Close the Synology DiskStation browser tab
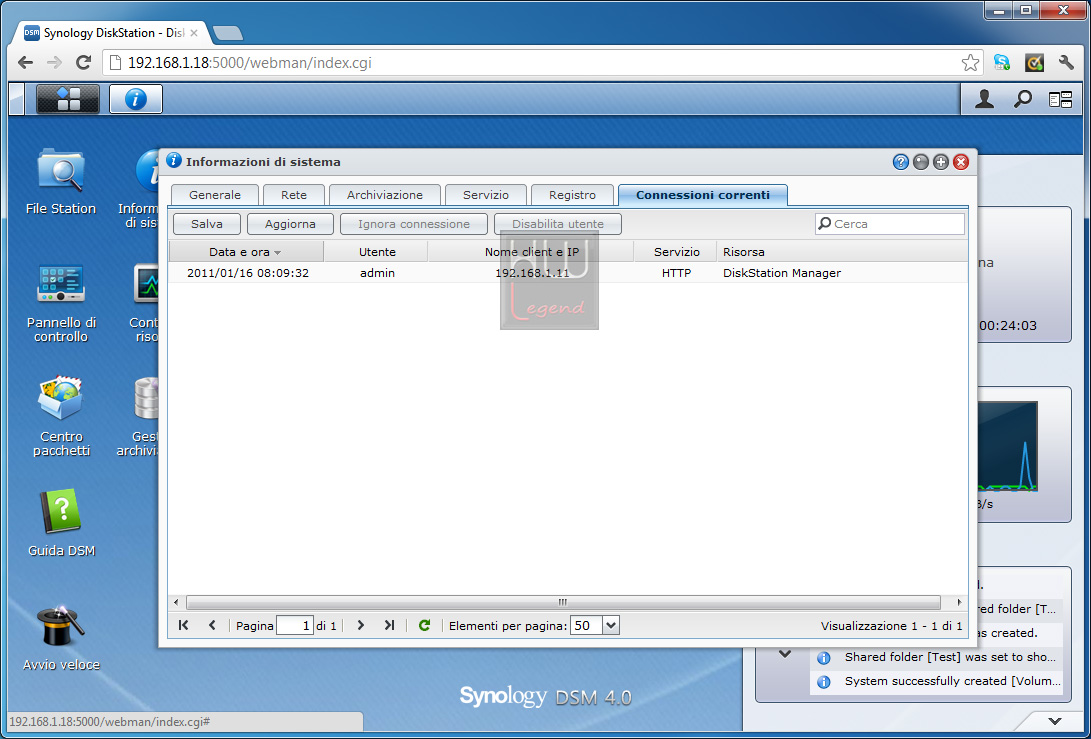 click(x=193, y=33)
